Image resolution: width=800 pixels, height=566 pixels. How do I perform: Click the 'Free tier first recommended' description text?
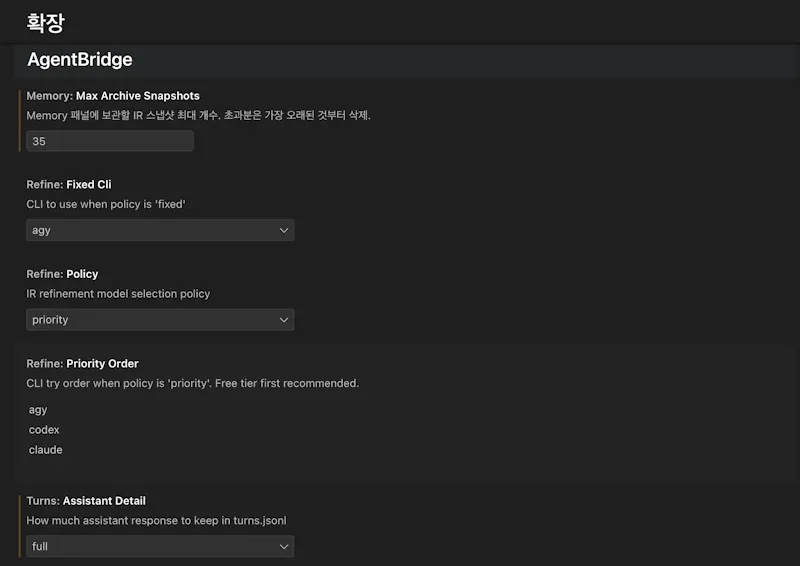click(287, 383)
